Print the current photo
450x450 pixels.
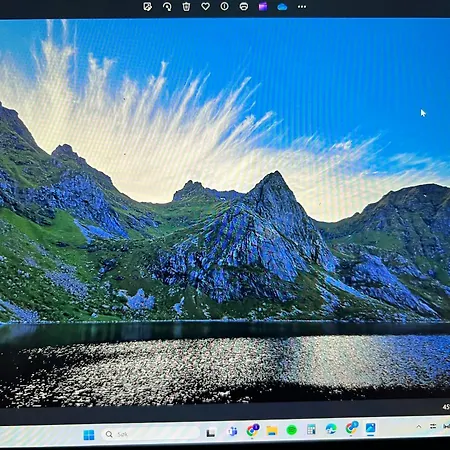click(x=244, y=6)
